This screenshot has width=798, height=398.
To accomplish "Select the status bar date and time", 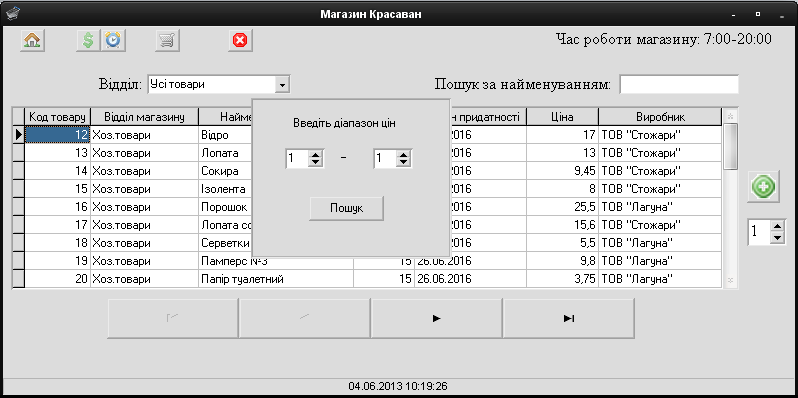I will point(398,386).
